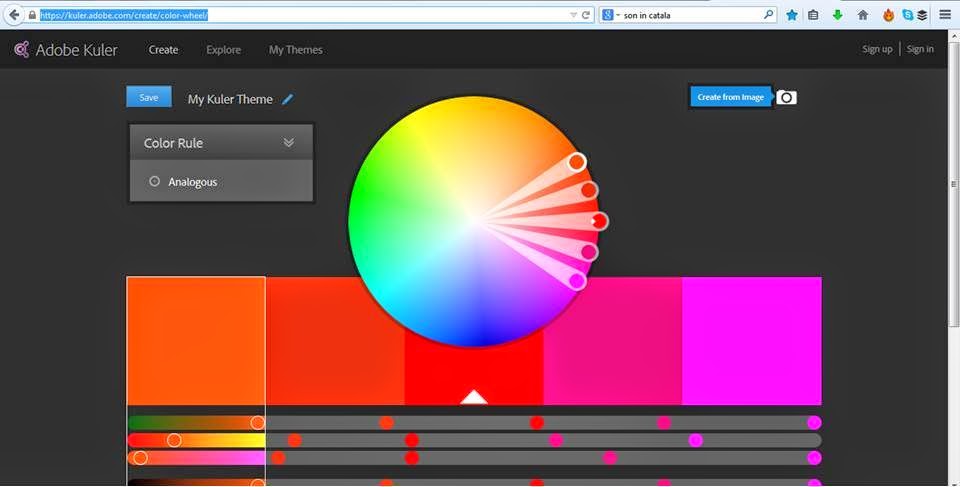960x487 pixels.
Task: Click the orange-to-pink gradient slider knob
Action: point(140,458)
